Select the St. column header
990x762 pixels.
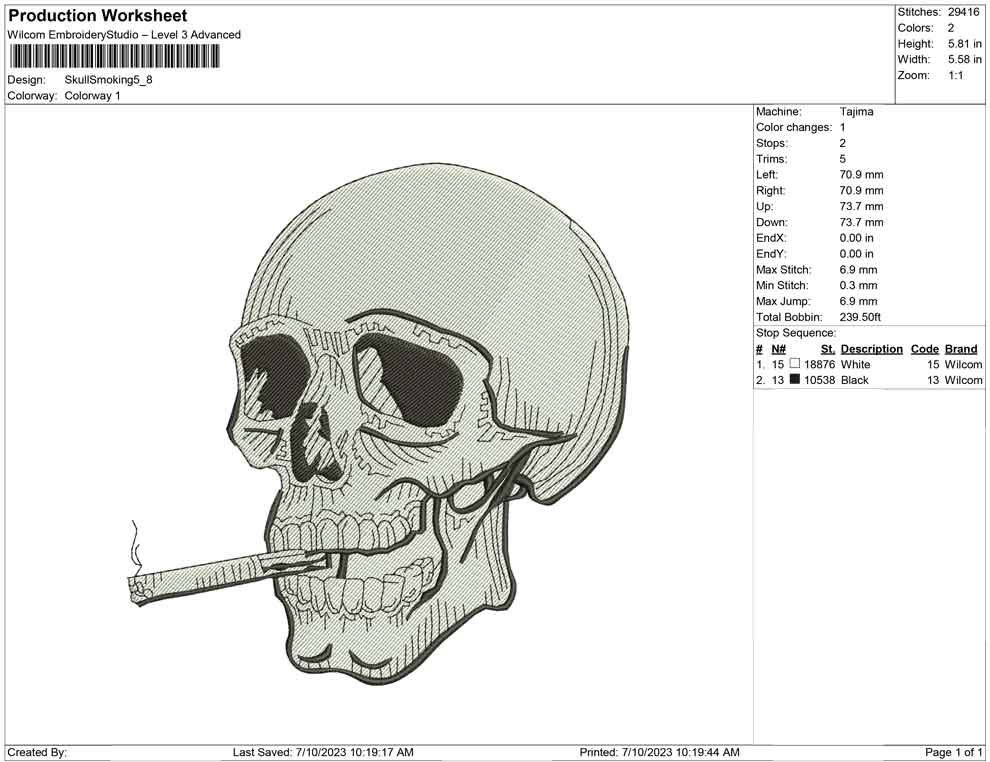coord(826,348)
